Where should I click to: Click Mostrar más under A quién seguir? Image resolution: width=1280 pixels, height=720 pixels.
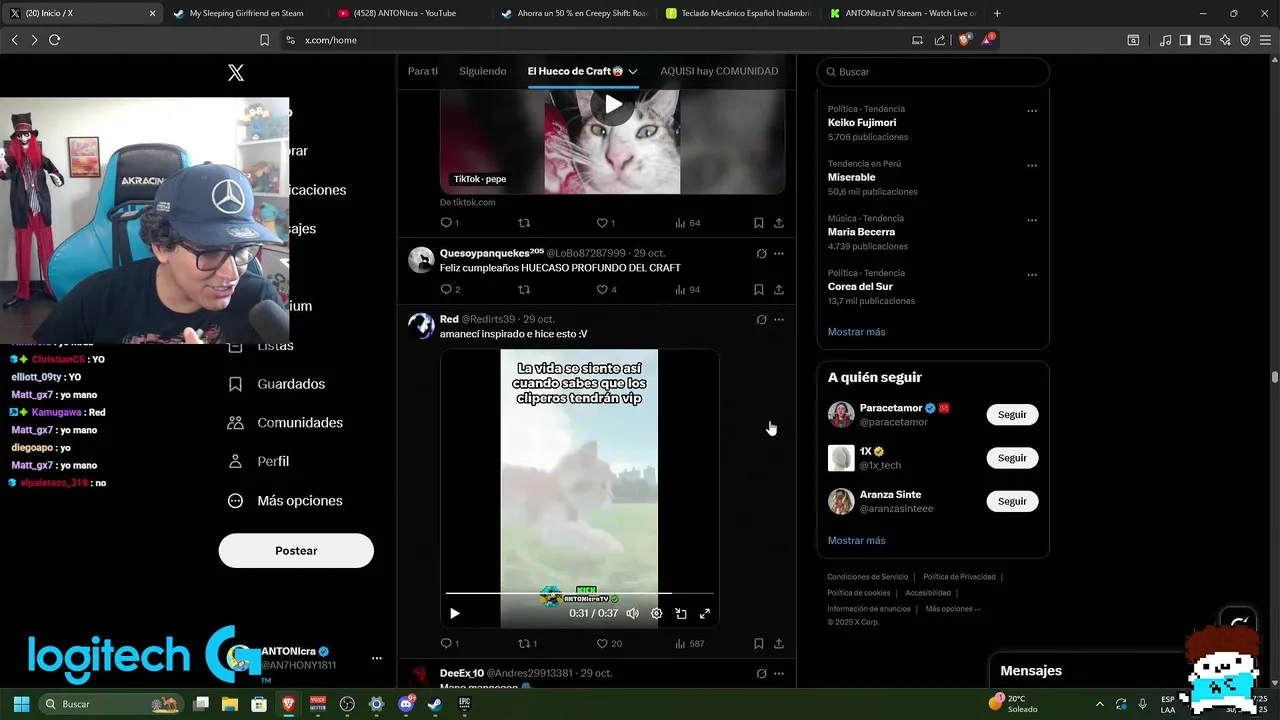(856, 541)
